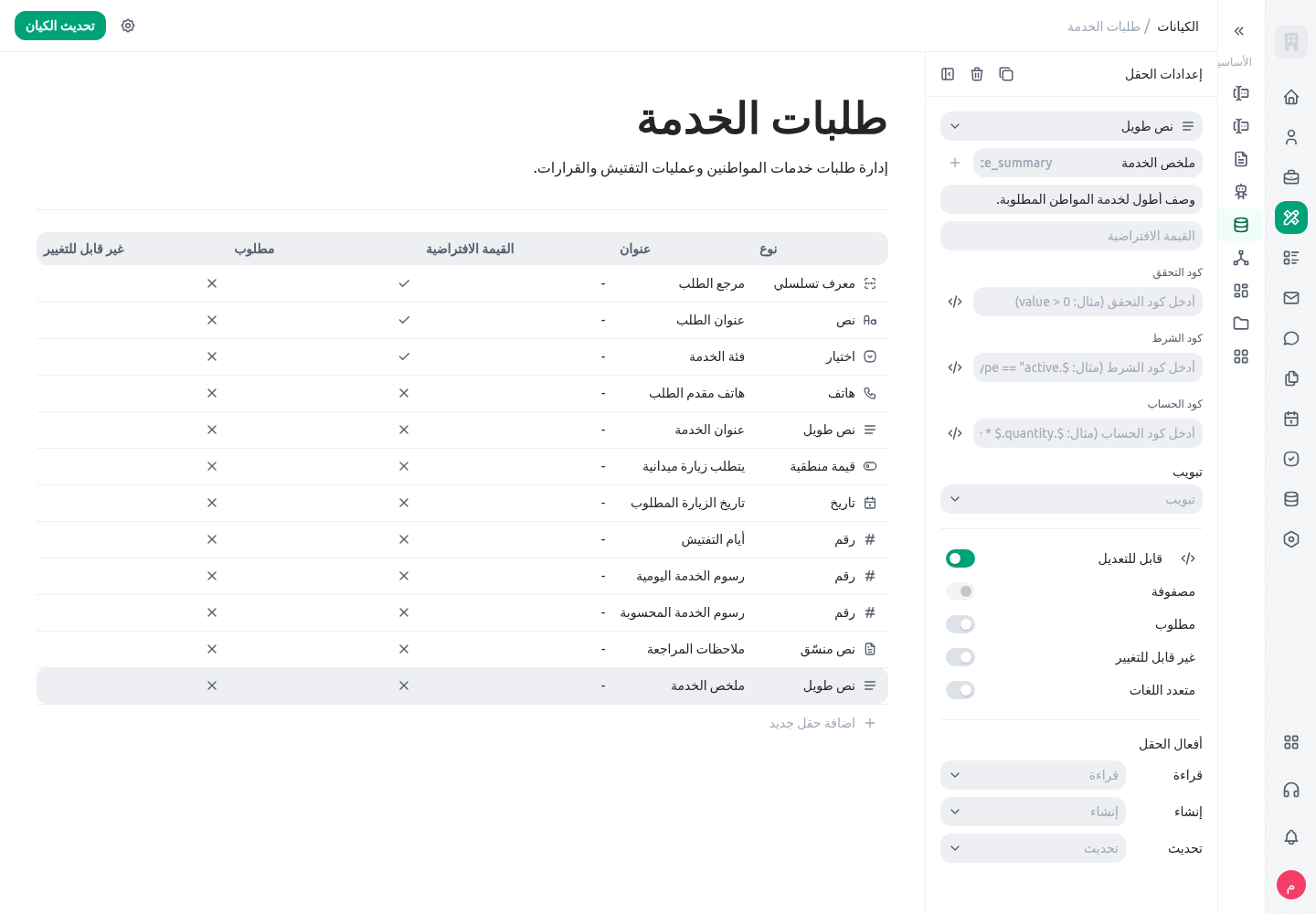Open the قراءة action dropdown
The image size is (1316, 914).
1033,775
